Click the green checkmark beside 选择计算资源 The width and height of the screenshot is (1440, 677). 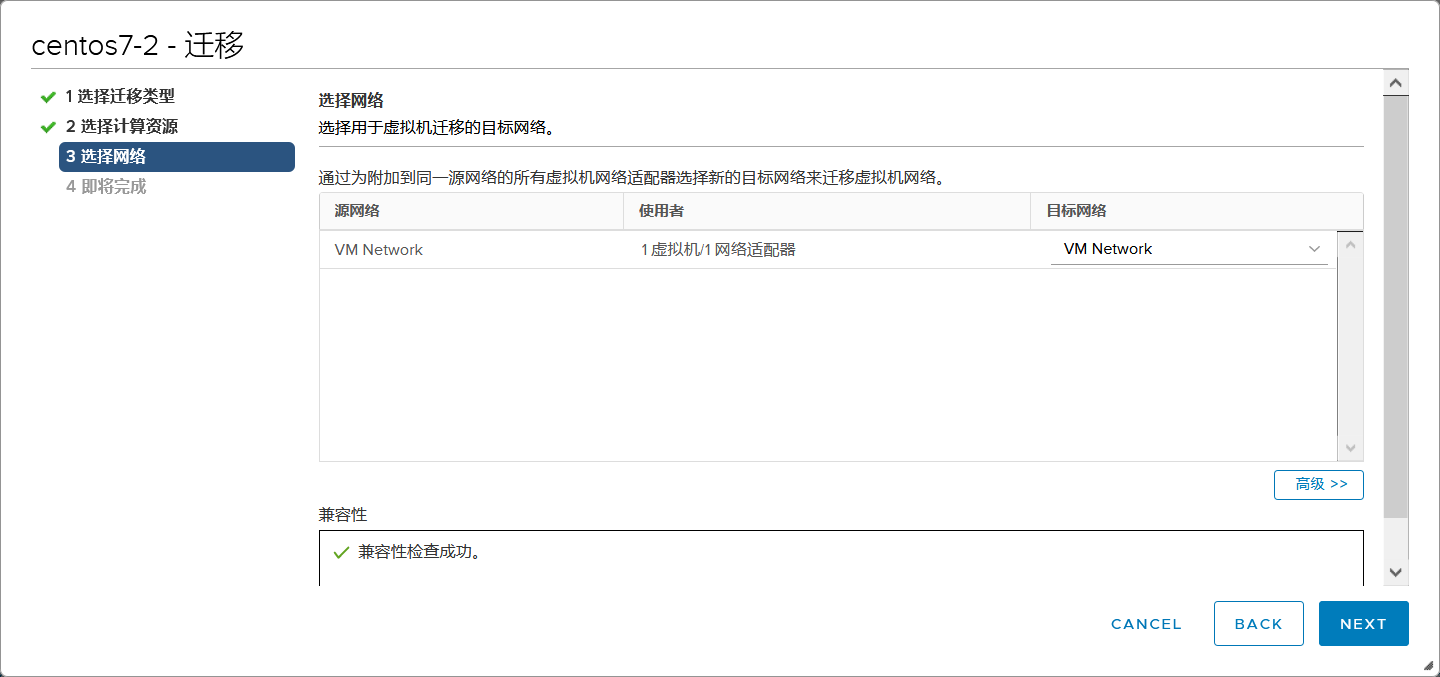tap(47, 127)
